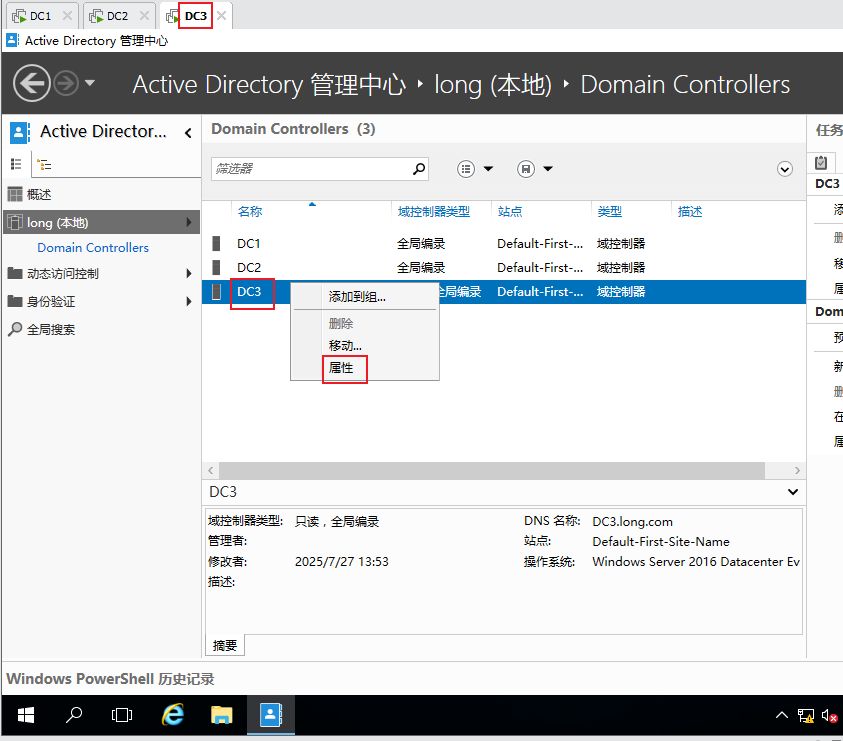
Task: Expand the filter criteria chevron
Action: [785, 169]
